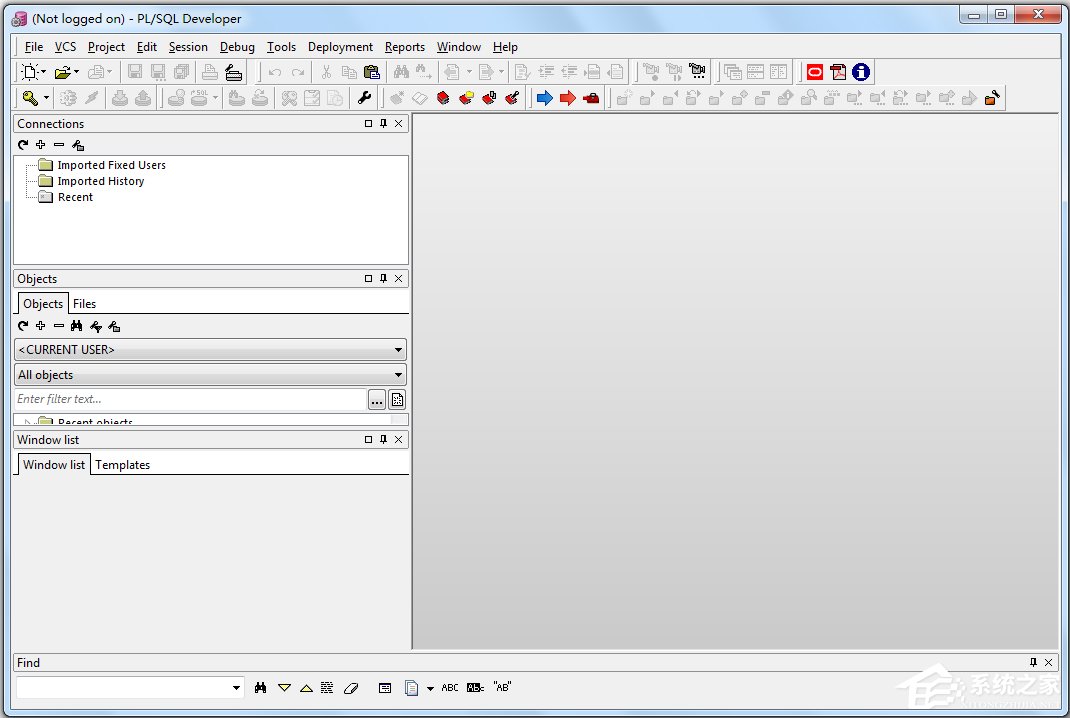
Task: Click the red right arrow icon
Action: click(x=568, y=98)
